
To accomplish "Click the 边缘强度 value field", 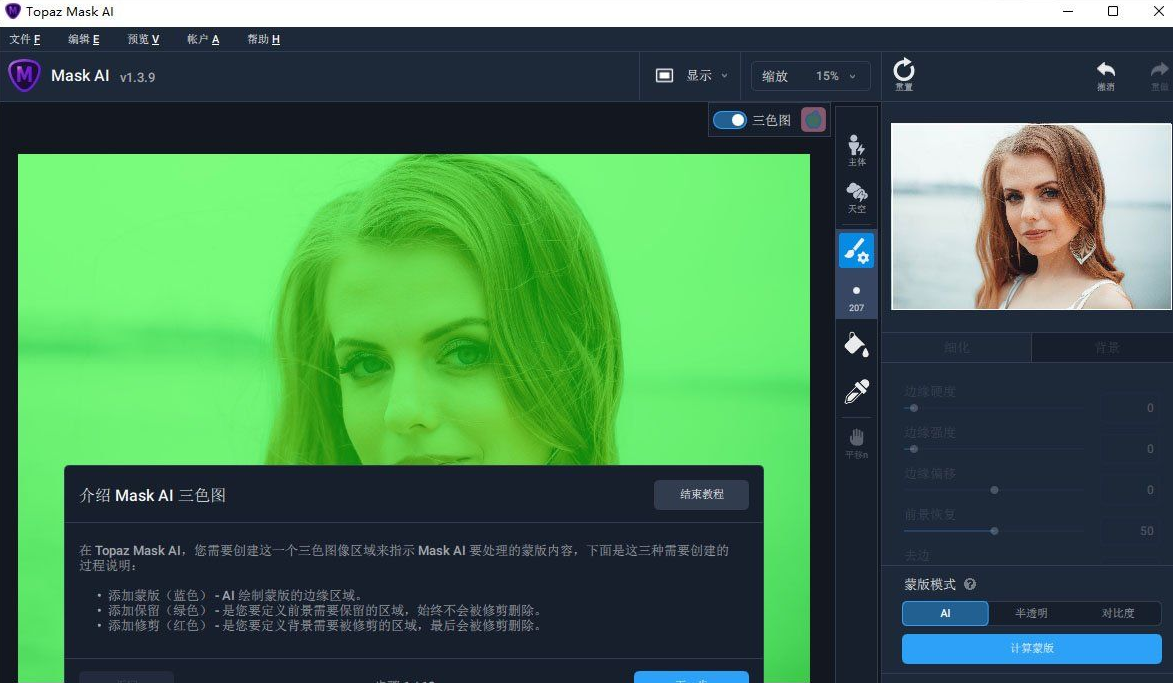I will click(1130, 449).
